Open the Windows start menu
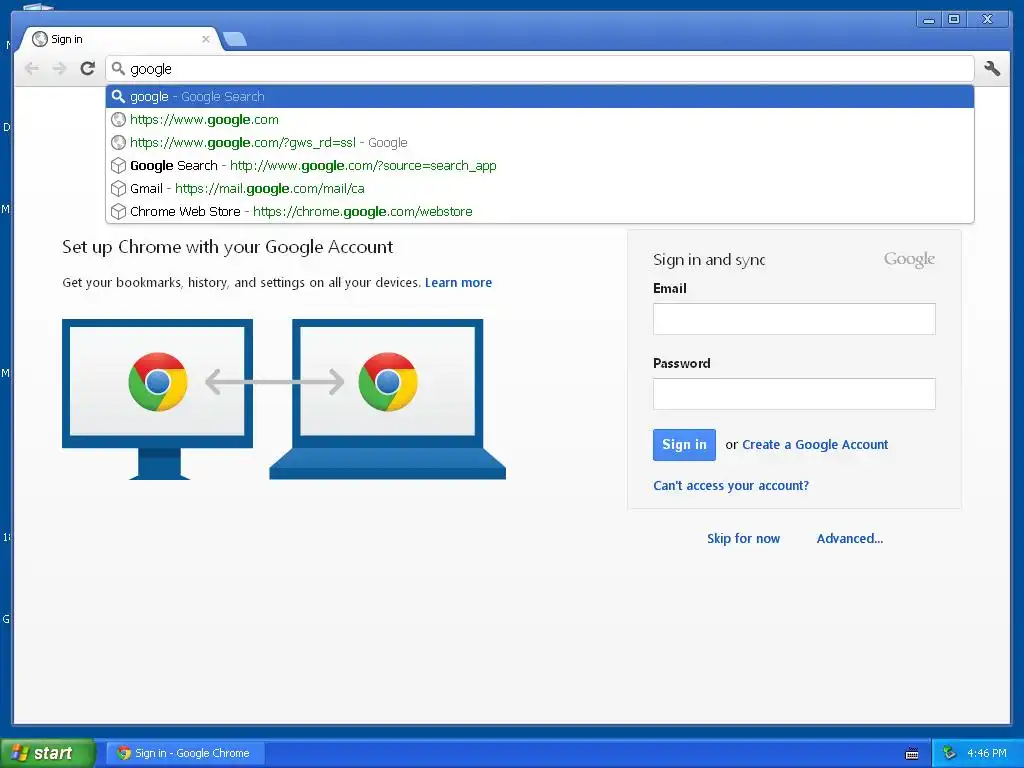This screenshot has width=1024, height=768. 48,753
